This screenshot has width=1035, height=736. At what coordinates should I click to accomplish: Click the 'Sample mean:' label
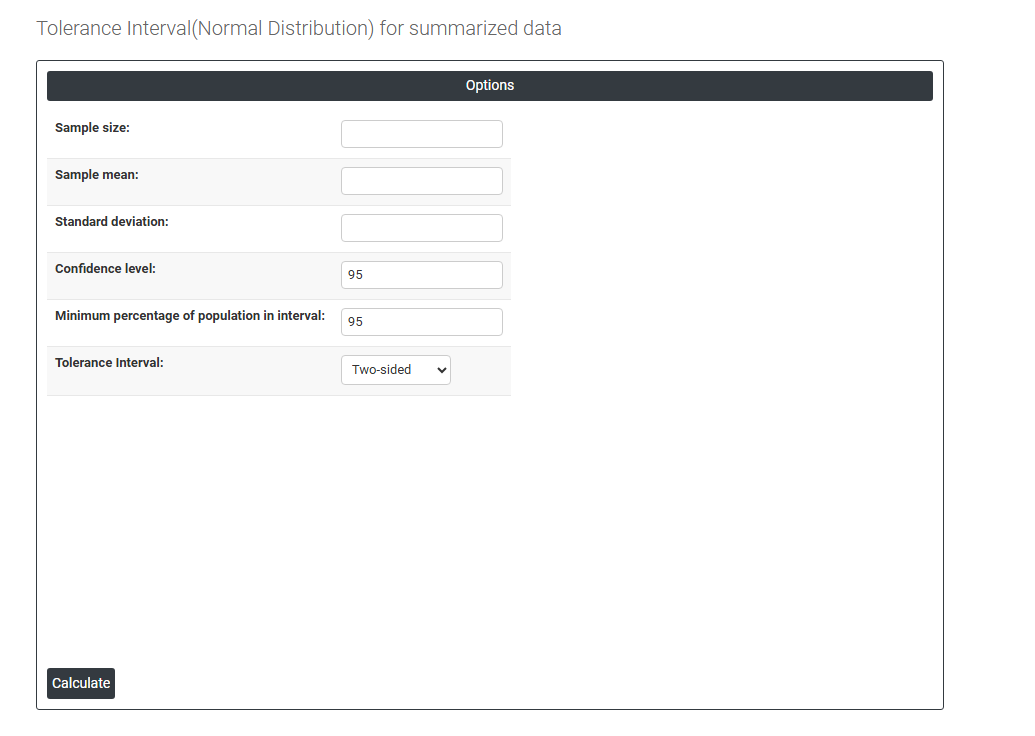pyautogui.click(x=96, y=175)
